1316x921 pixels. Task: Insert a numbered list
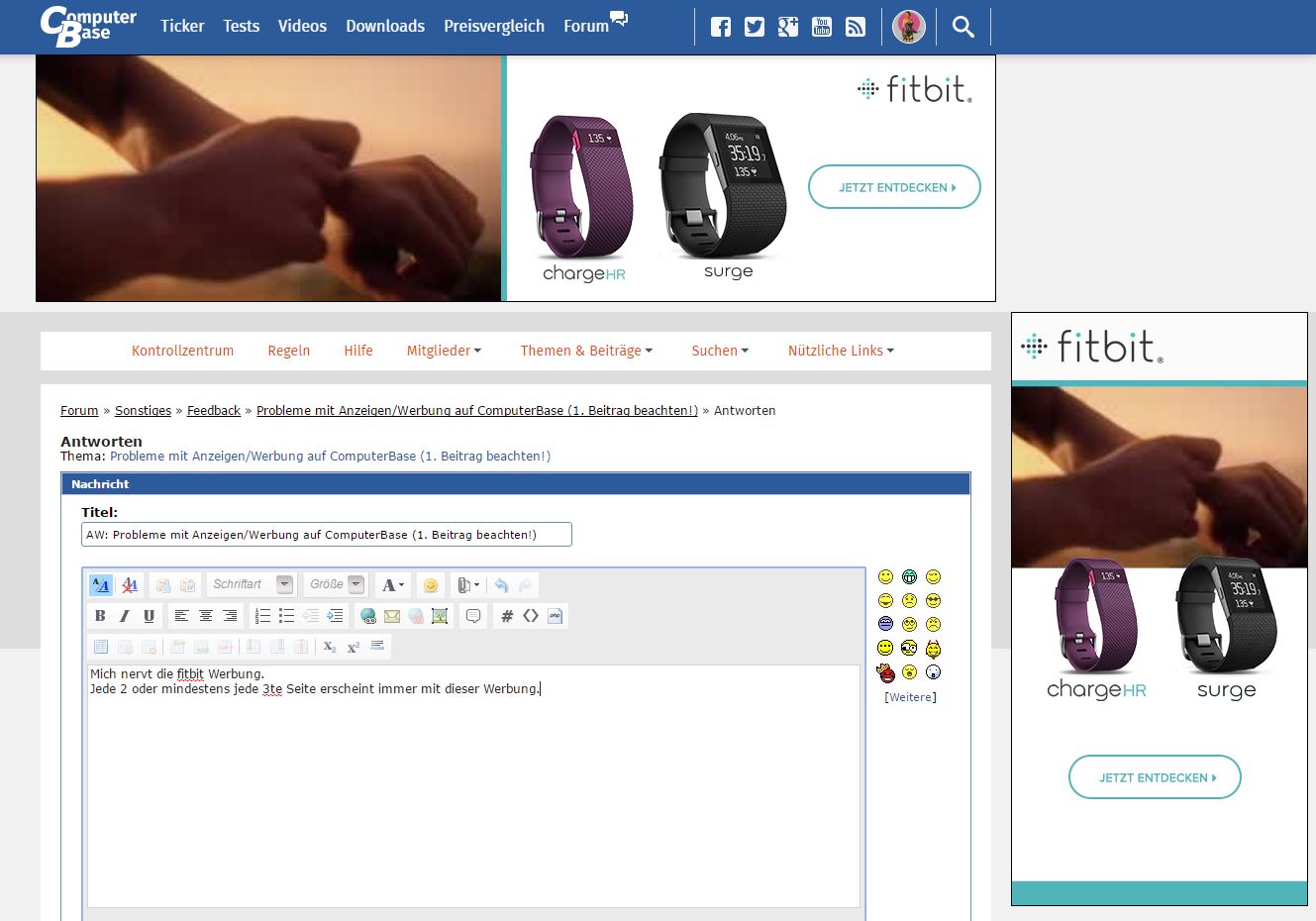(x=262, y=616)
